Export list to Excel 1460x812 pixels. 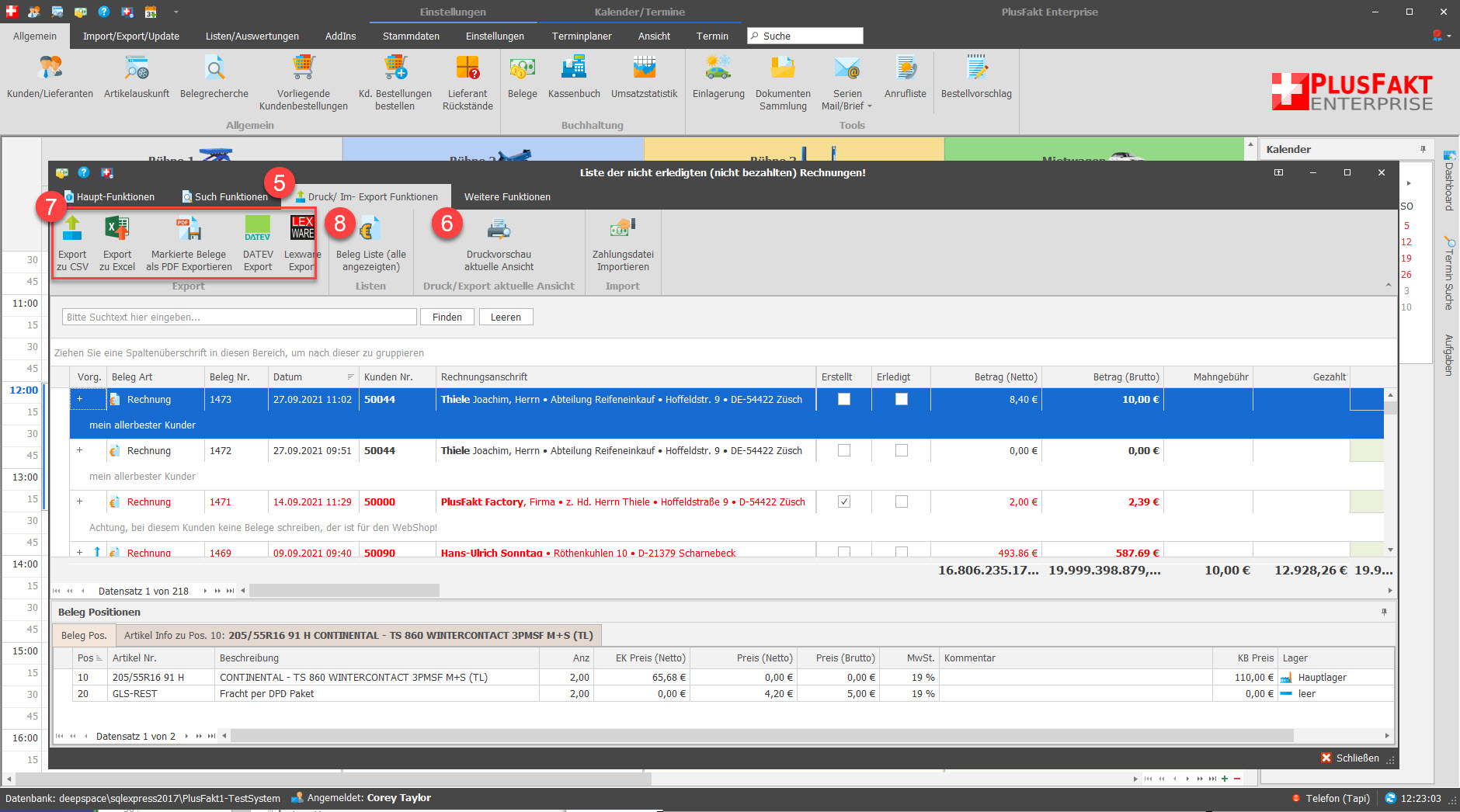tap(117, 244)
